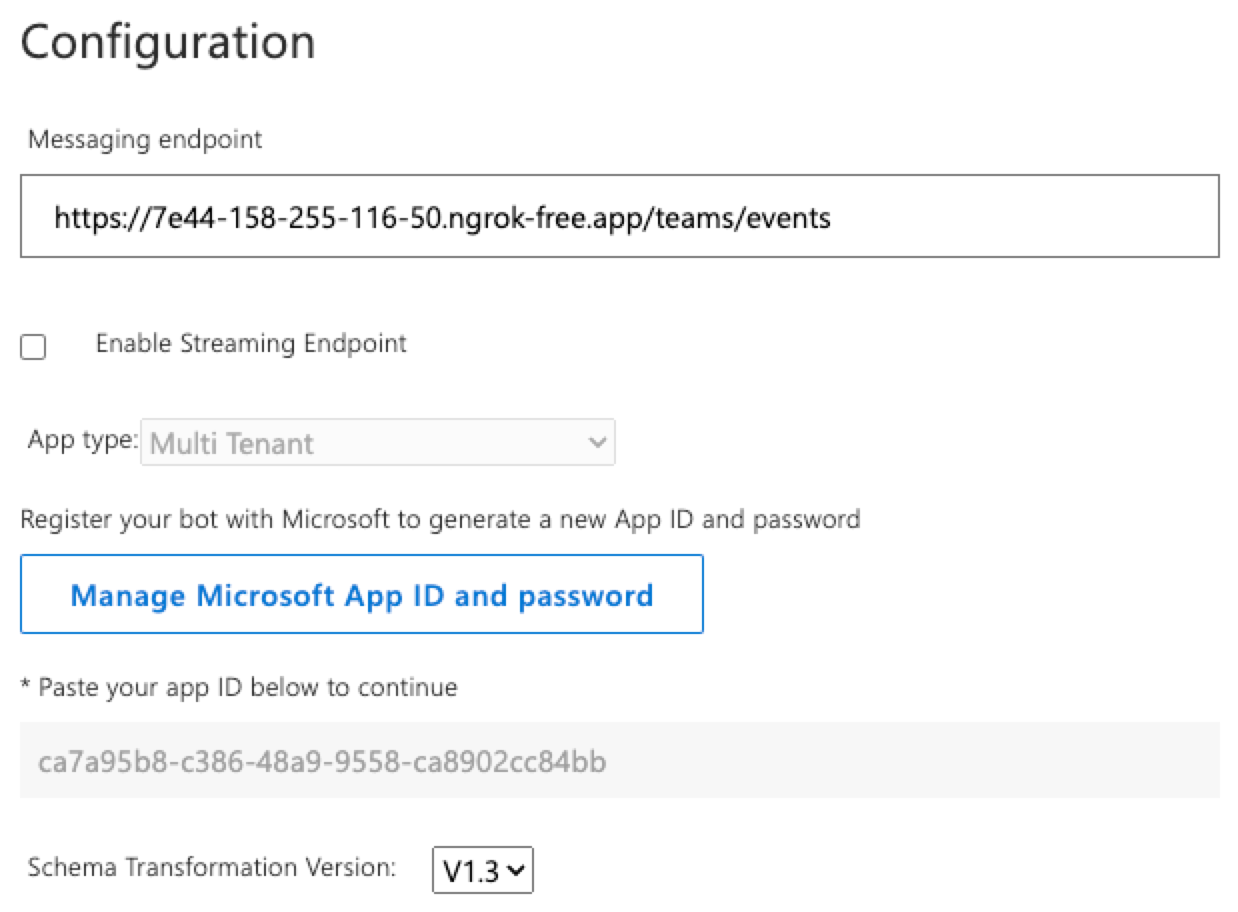Click the Paste your app ID text
The height and width of the screenshot is (912, 1238).
(239, 688)
